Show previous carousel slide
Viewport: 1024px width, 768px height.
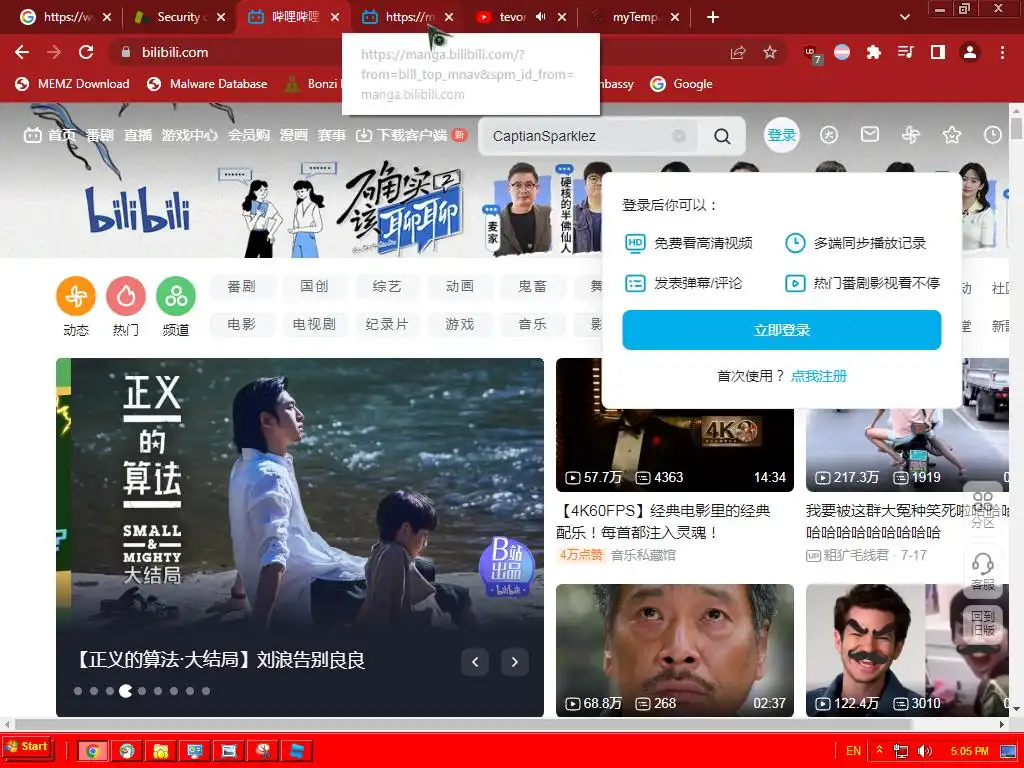click(475, 662)
